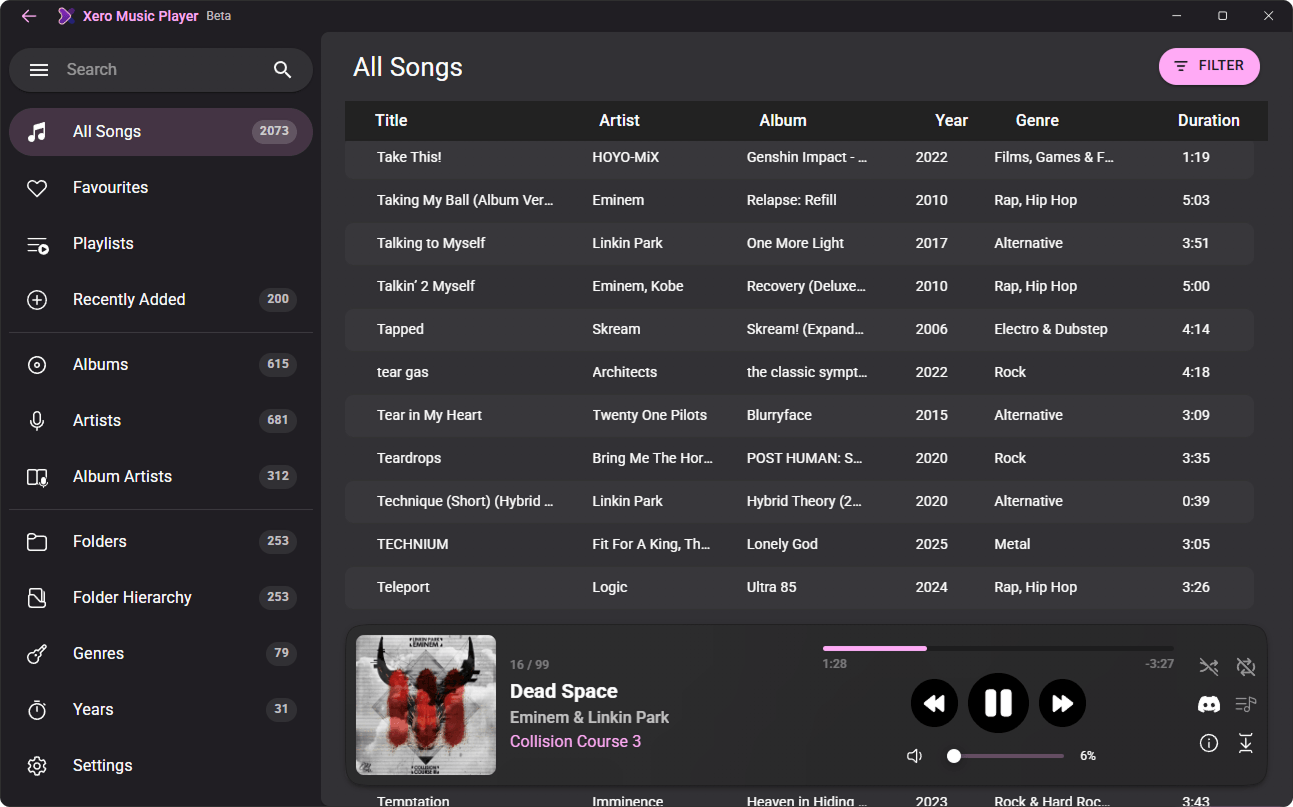Go to Artists section

point(161,421)
